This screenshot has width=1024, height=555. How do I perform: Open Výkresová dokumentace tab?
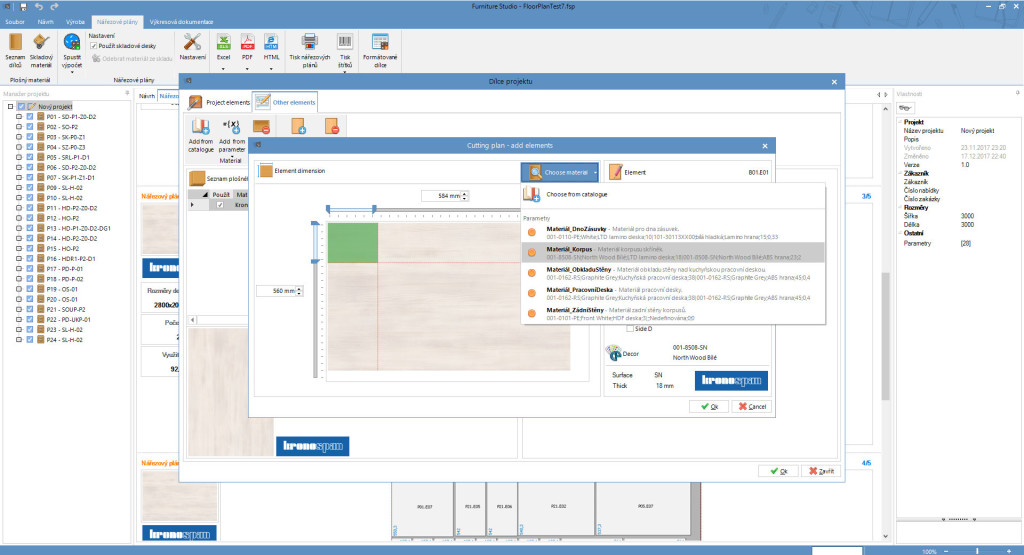point(182,22)
